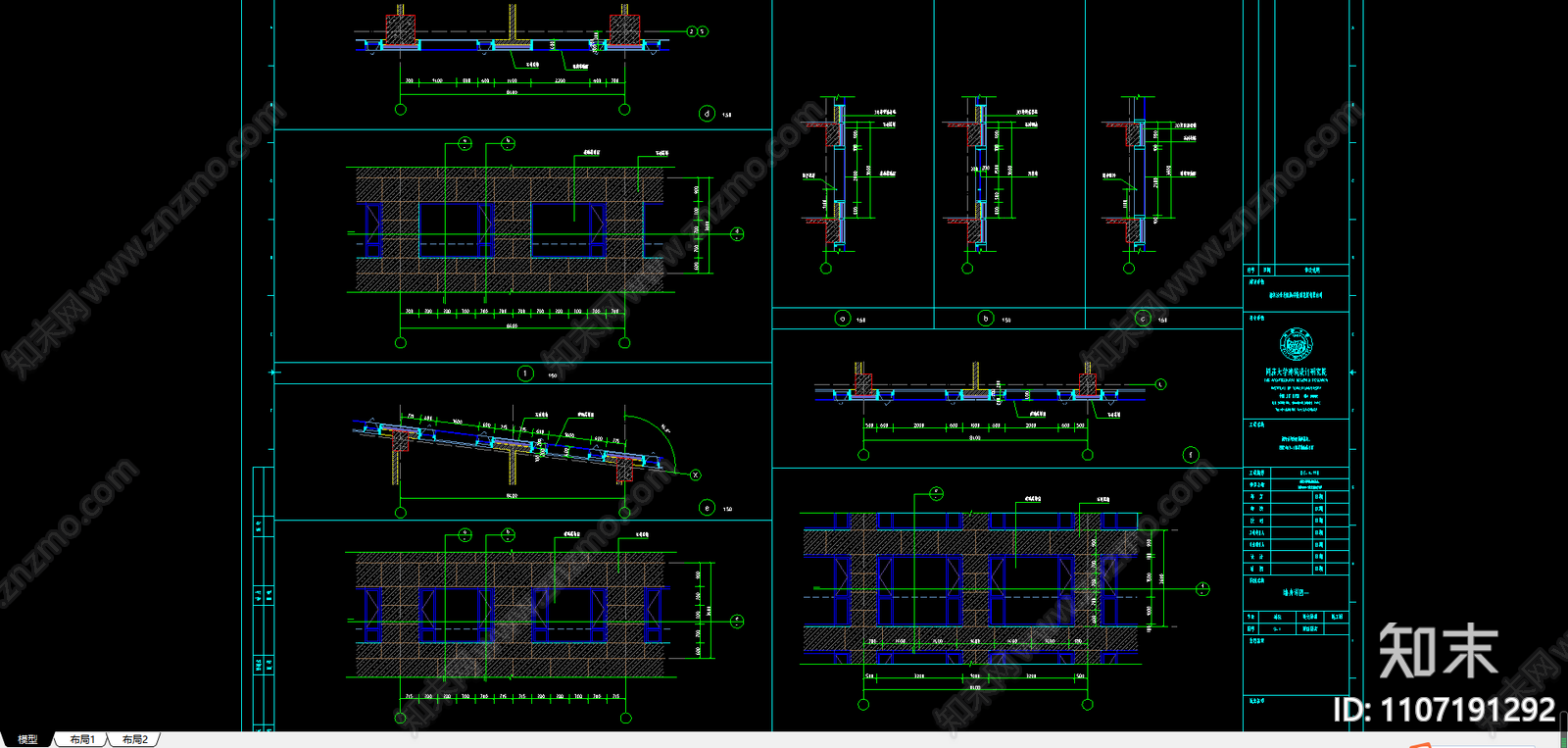Viewport: 1568px width, 748px height.
Task: Open the 布局2 layout tab
Action: (x=134, y=739)
